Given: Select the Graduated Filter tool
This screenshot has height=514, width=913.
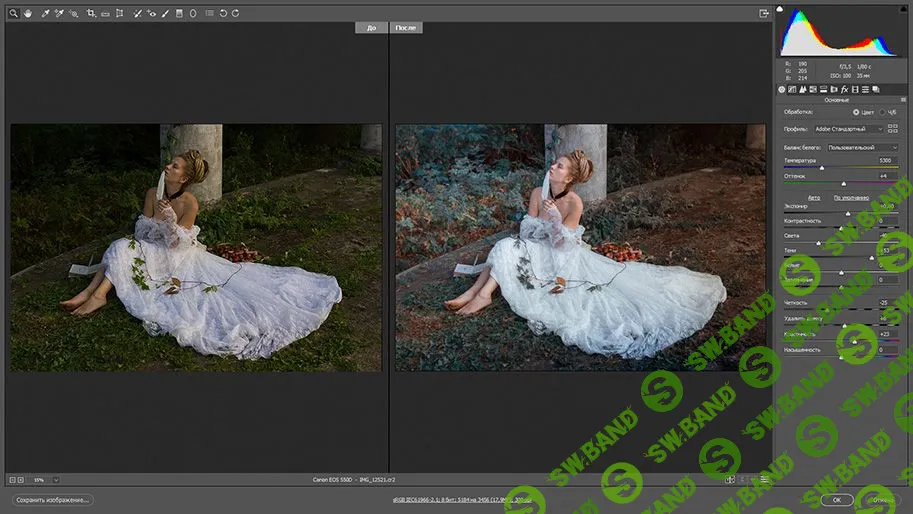Looking at the screenshot, I should click(x=179, y=13).
